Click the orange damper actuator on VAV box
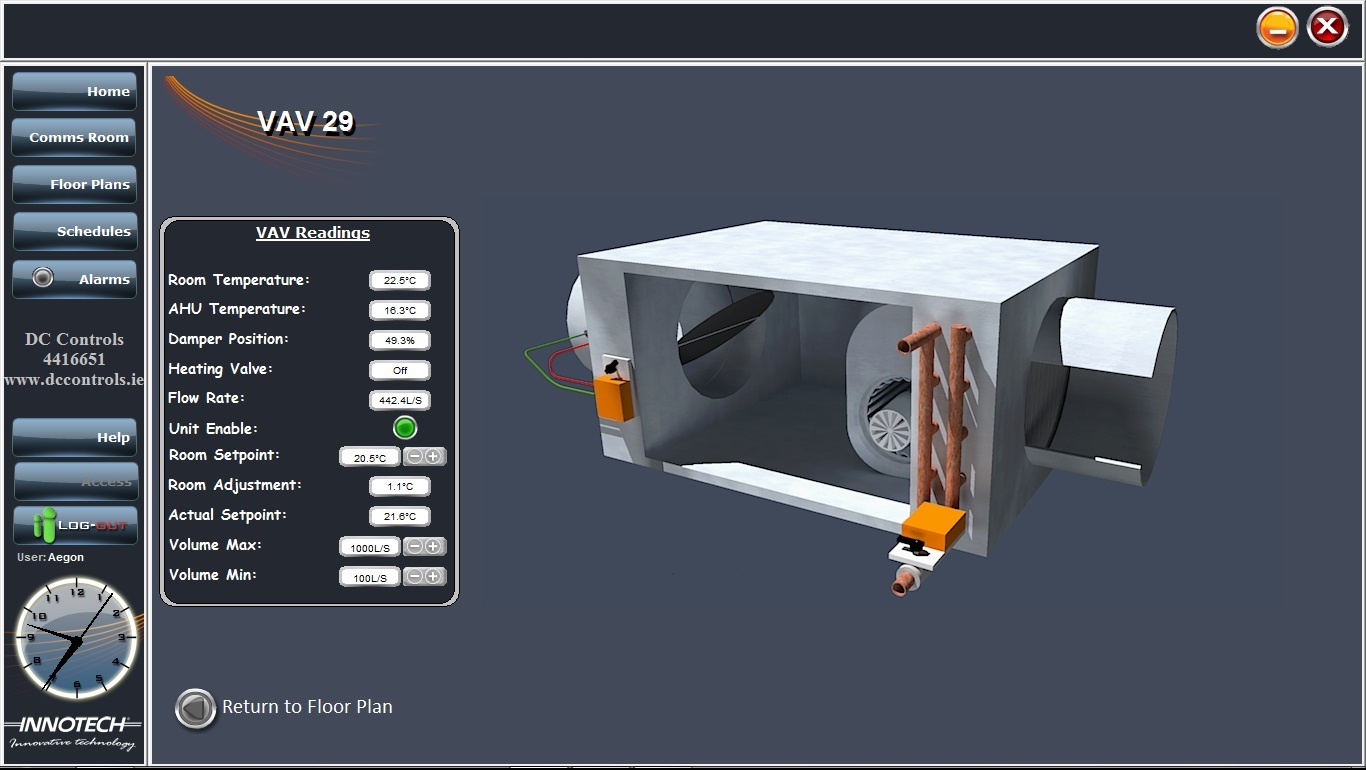 [x=613, y=398]
